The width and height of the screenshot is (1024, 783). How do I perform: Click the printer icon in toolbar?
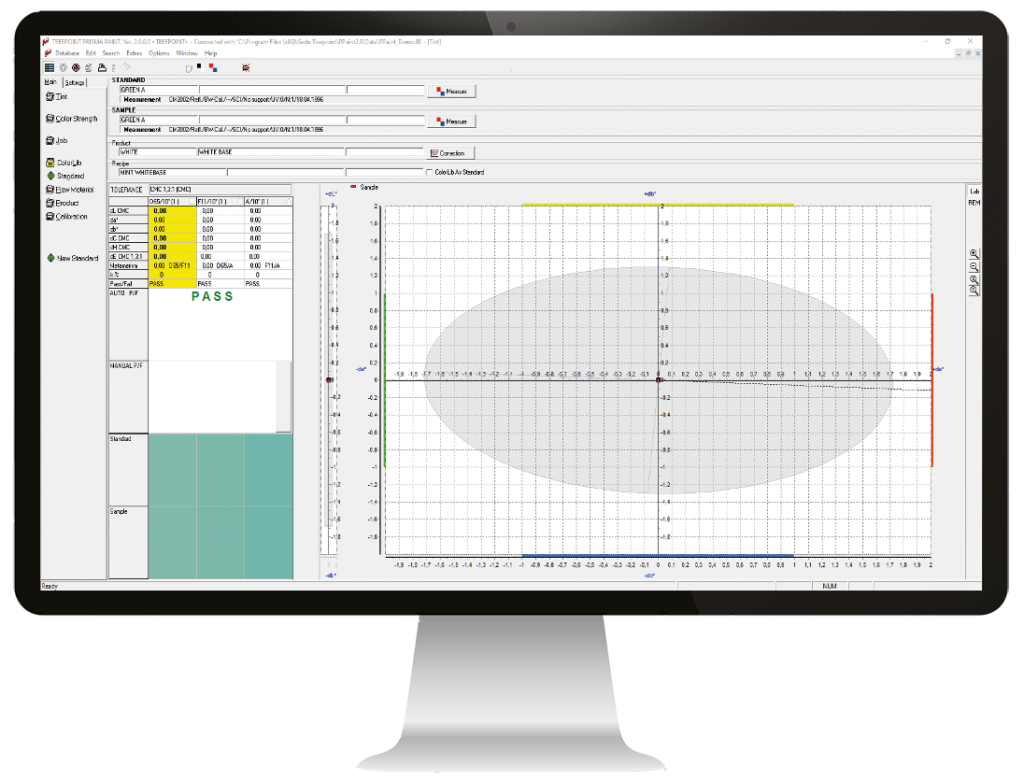(x=101, y=67)
